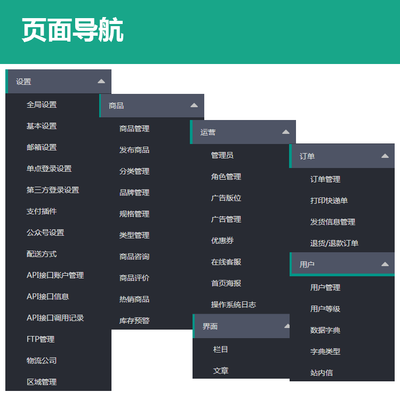Open 在线客服 item
The image size is (400, 400).
[226, 262]
